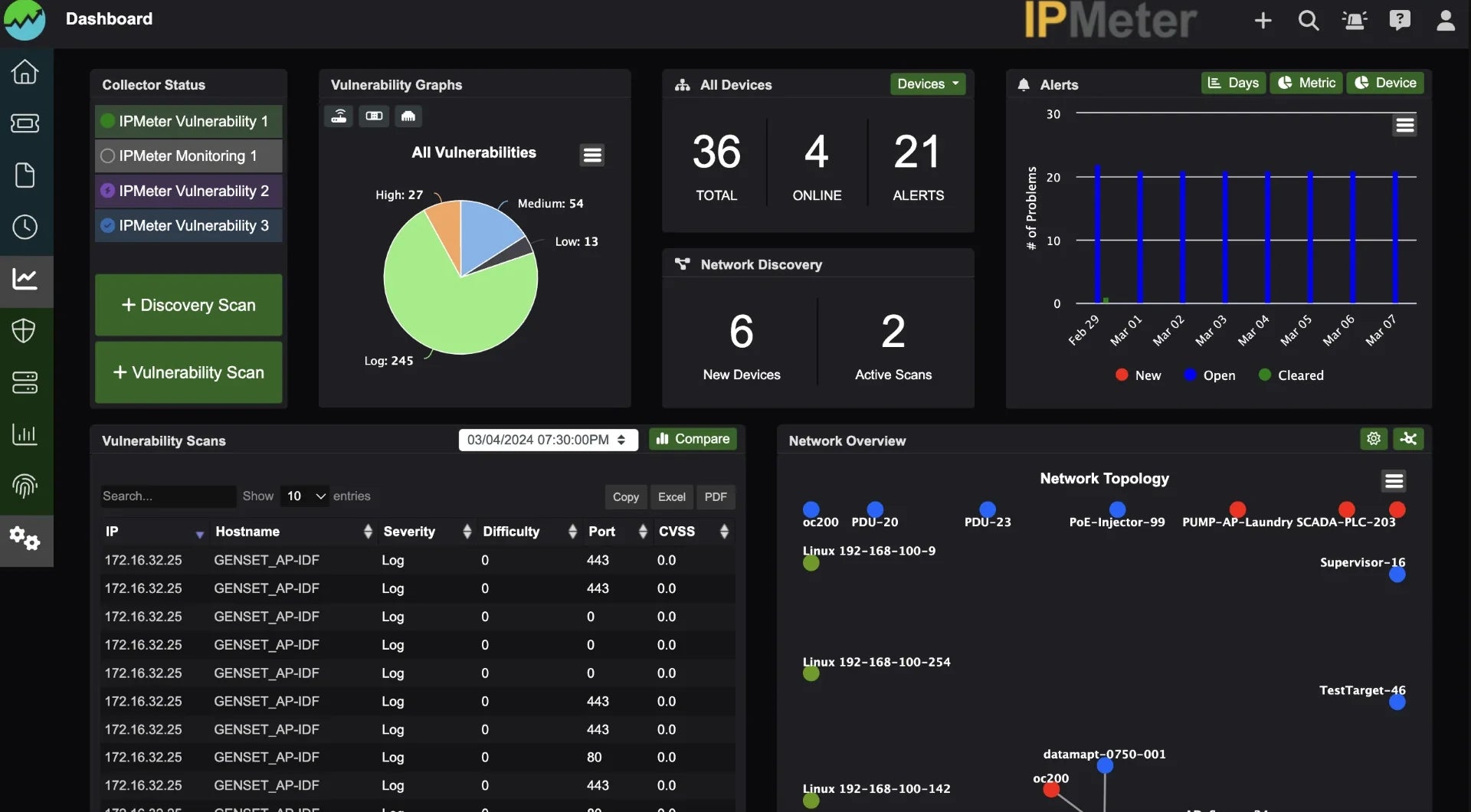Screen dimensions: 1471x812
Task: Open the Show 10 entries dropdown
Action: pyautogui.click(x=304, y=496)
